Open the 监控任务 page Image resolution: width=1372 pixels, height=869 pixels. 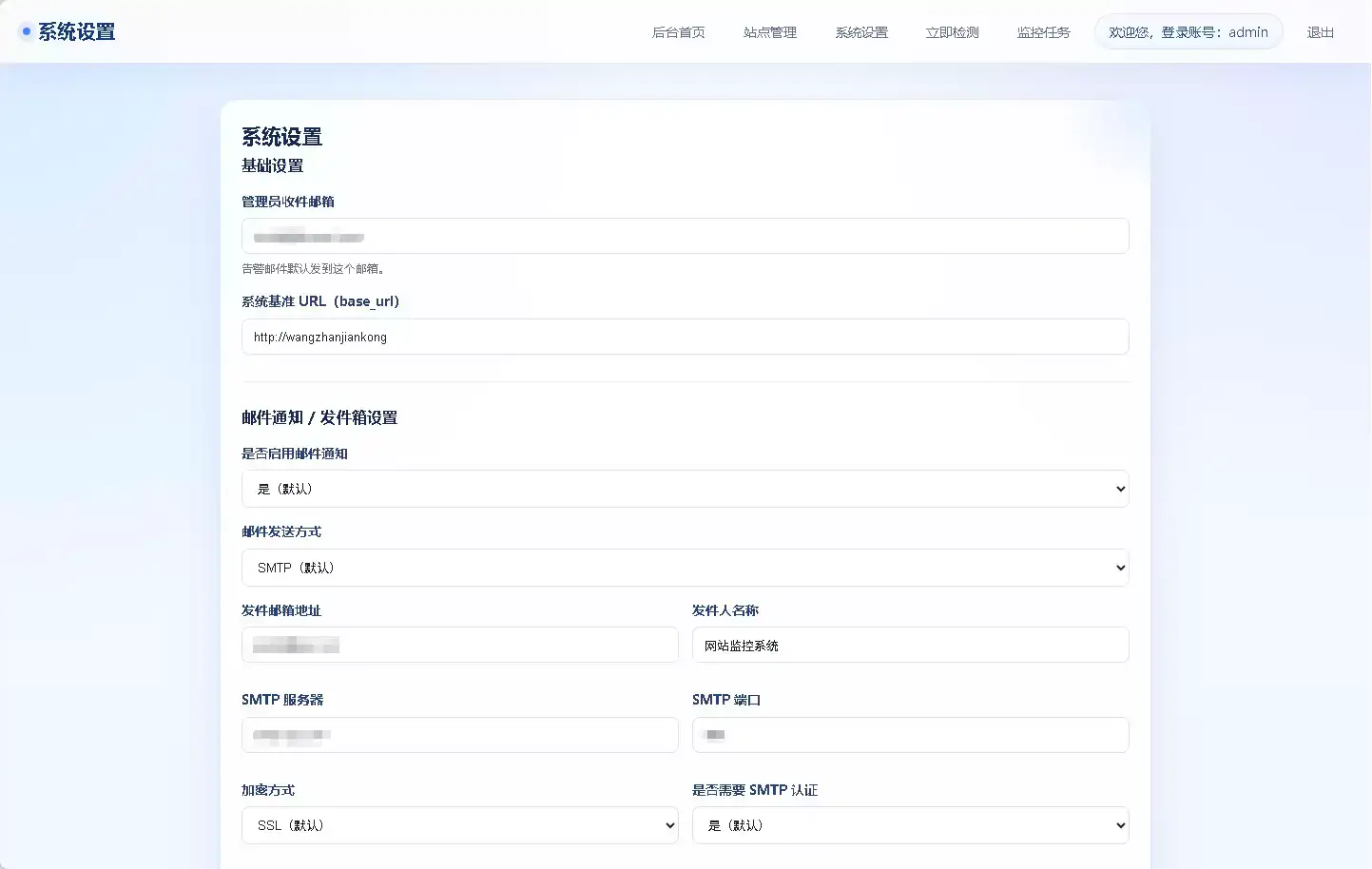(x=1043, y=31)
